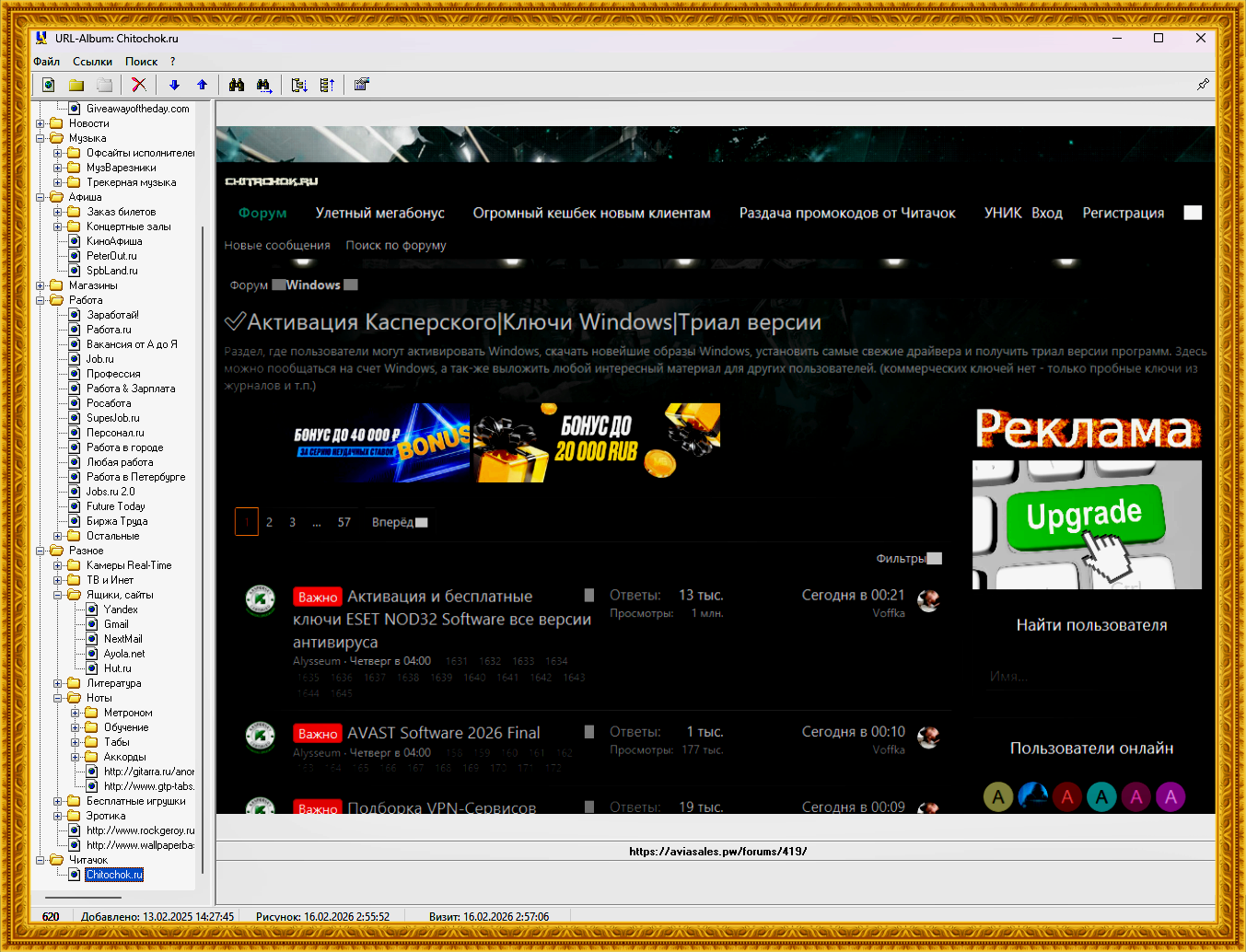Click the green author avatar of ESET thread
Screen dimensions: 1246x952
pos(261,599)
